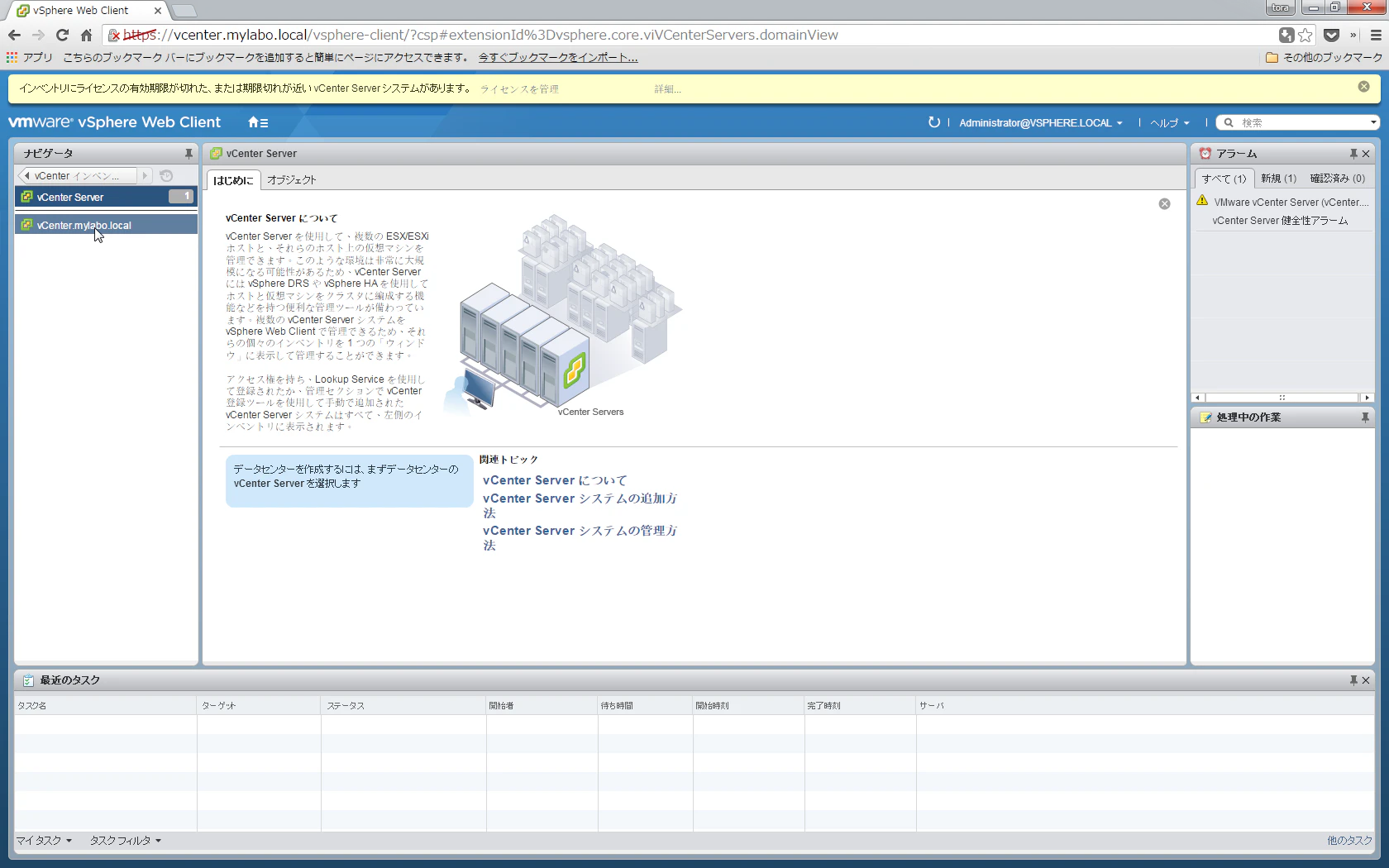Screen dimensions: 1389x868
Task: Click Chrome back navigation arrow
Action: pyautogui.click(x=14, y=35)
